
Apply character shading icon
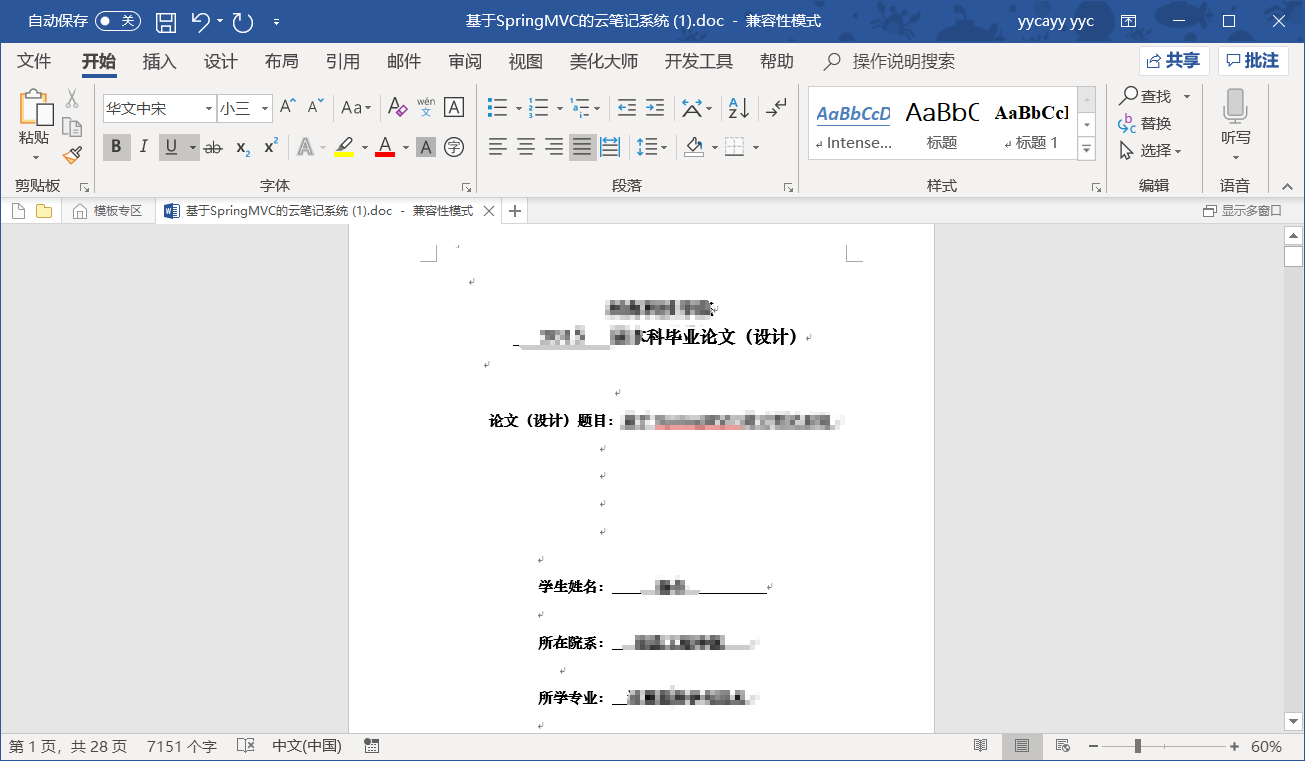pos(426,148)
